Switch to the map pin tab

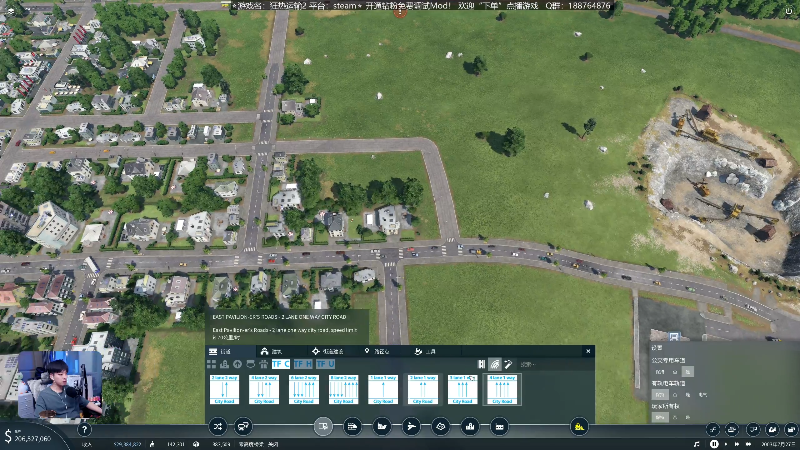(x=383, y=351)
